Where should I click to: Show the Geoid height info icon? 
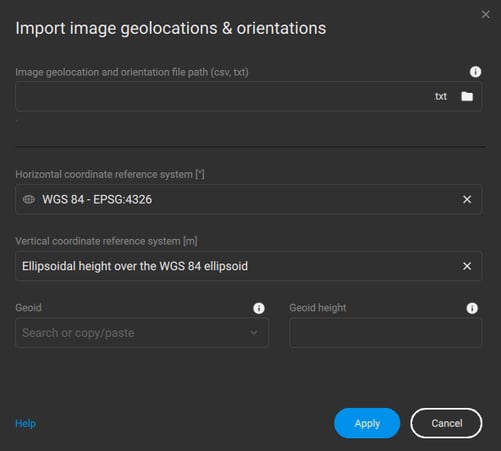coord(472,308)
